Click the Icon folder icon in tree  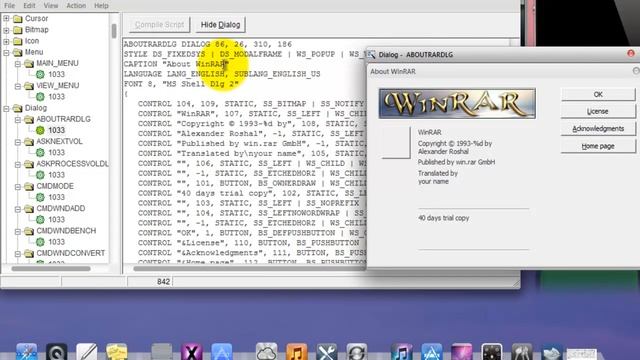coord(18,41)
